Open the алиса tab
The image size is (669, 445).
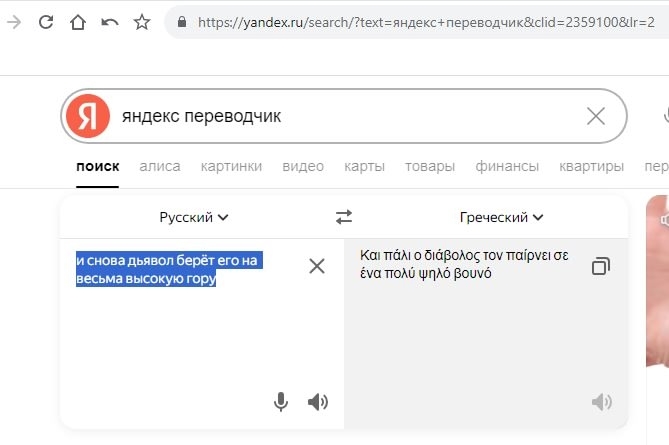click(x=160, y=166)
